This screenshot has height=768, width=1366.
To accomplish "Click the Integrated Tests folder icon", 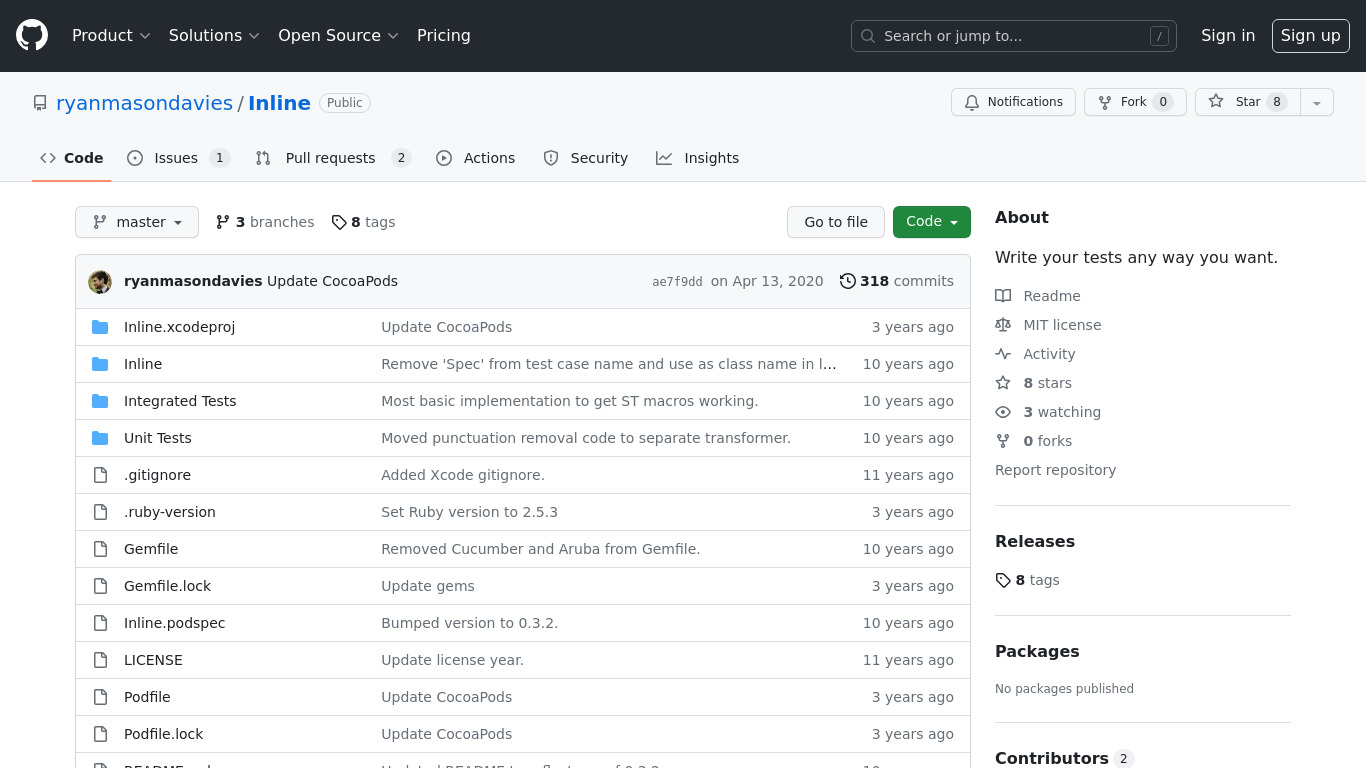I will point(100,401).
